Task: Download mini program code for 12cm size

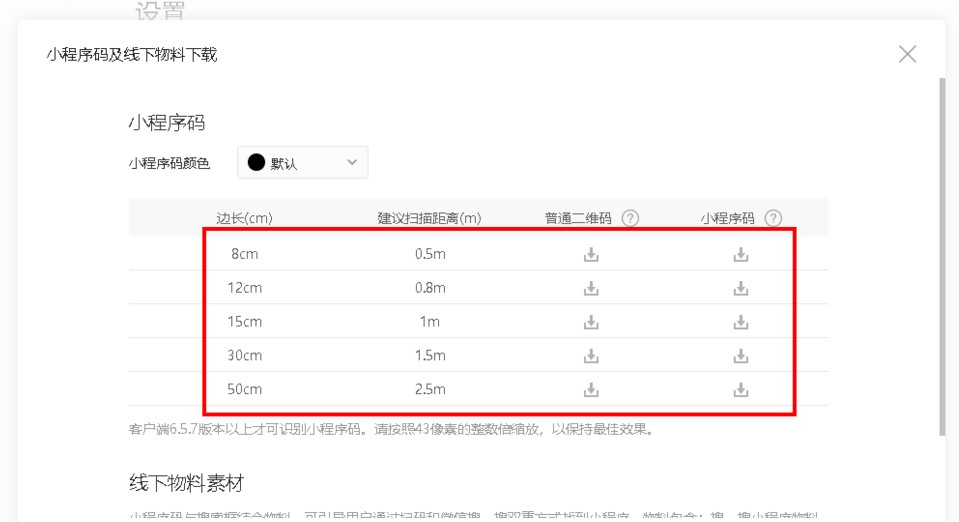Action: pos(740,288)
